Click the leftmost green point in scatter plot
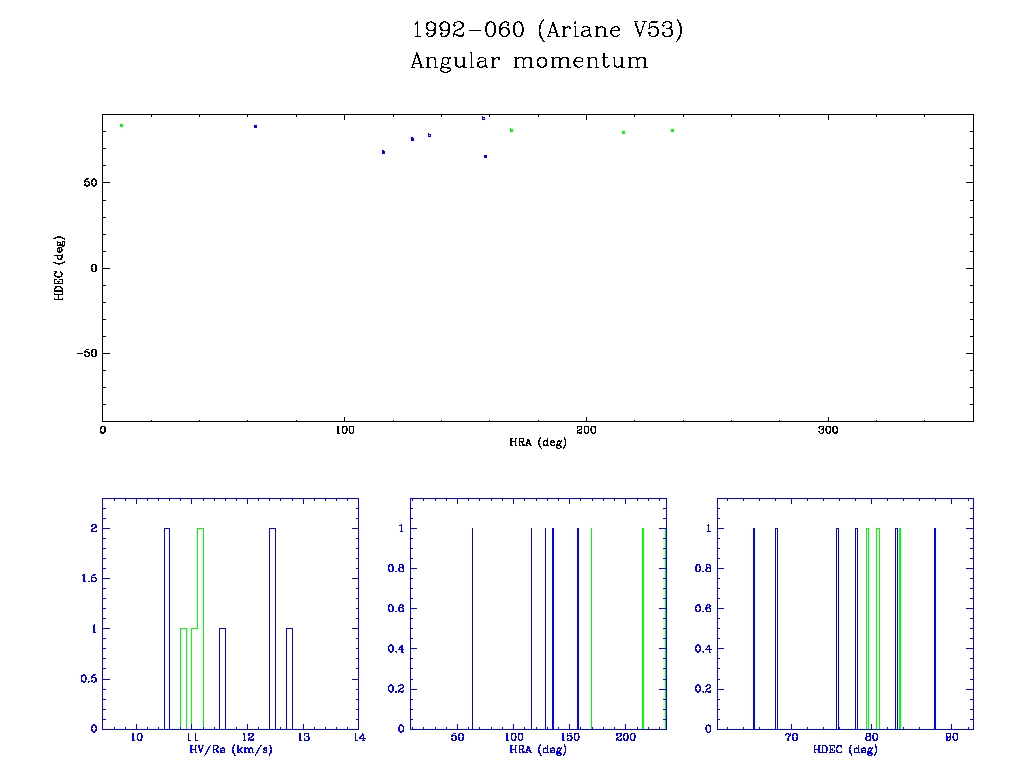 121,126
